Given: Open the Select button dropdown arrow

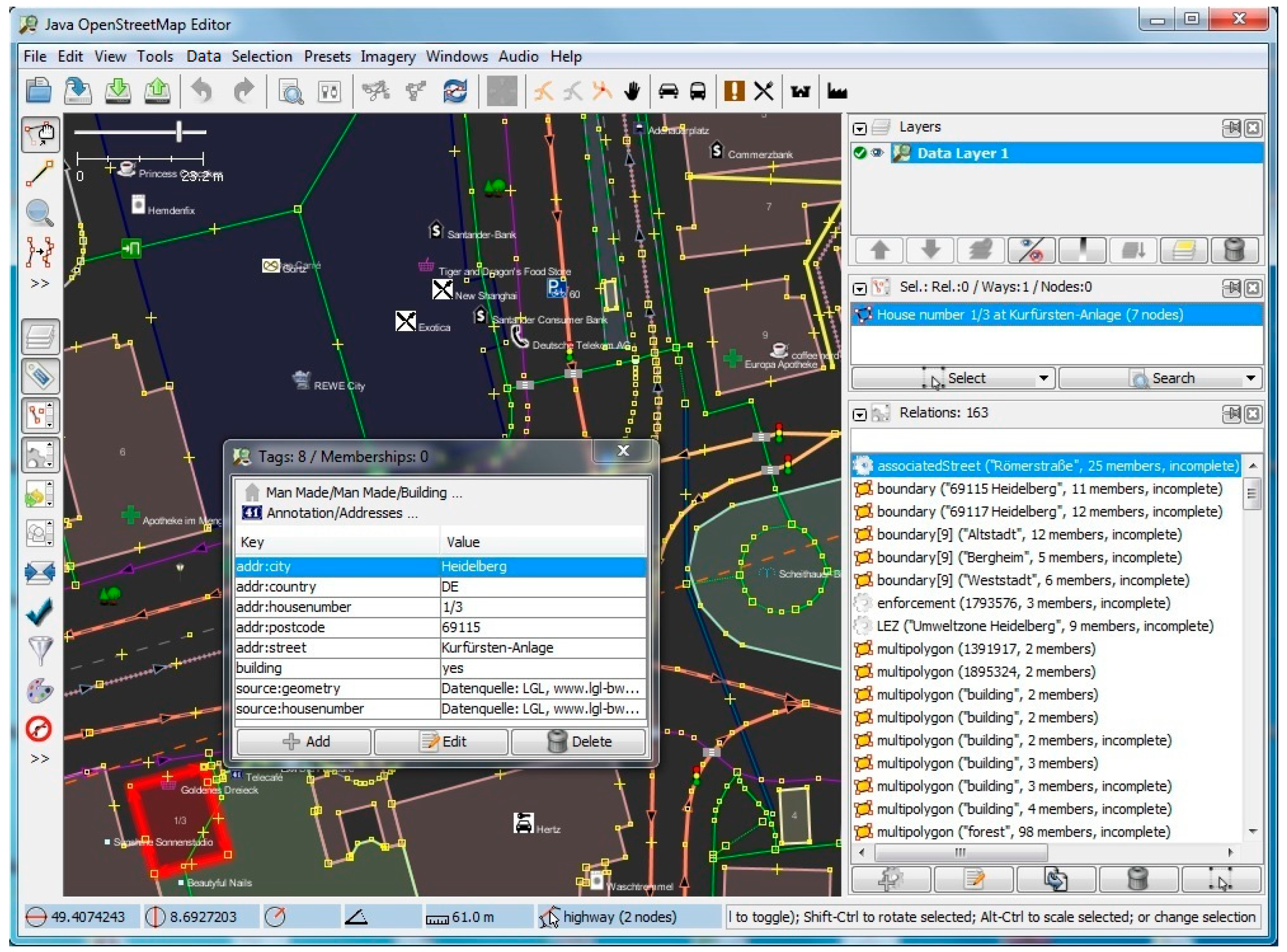Looking at the screenshot, I should tap(1043, 379).
